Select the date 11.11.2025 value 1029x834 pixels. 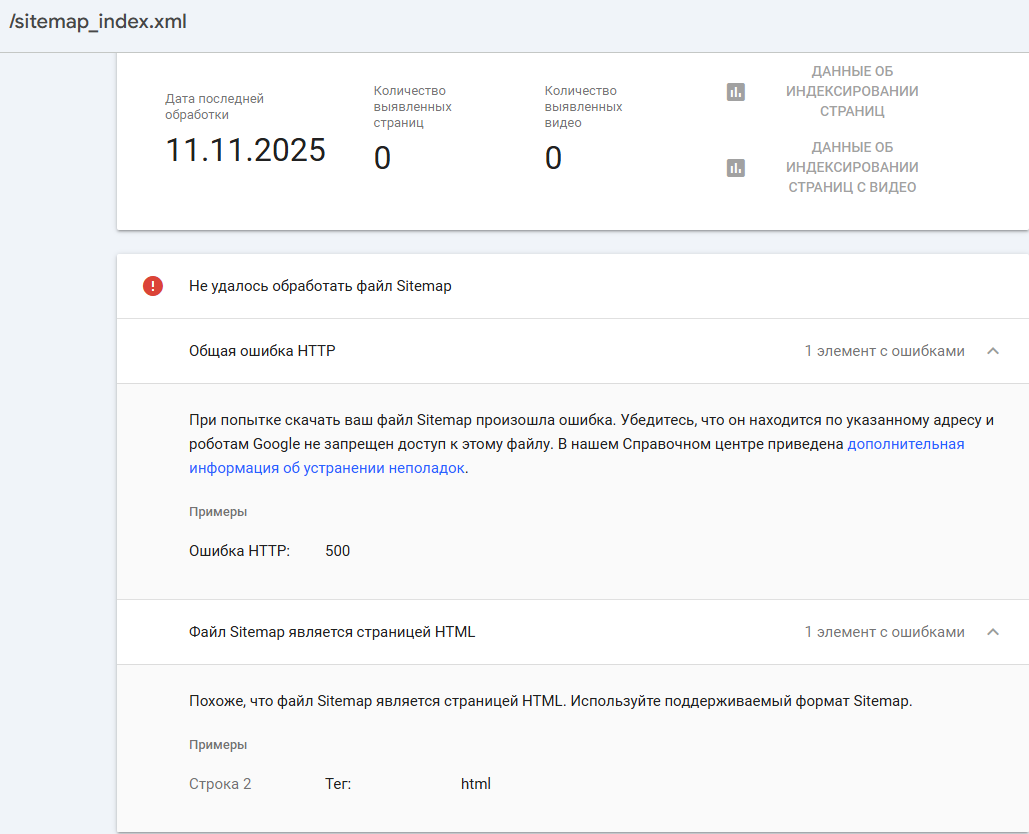pyautogui.click(x=245, y=150)
